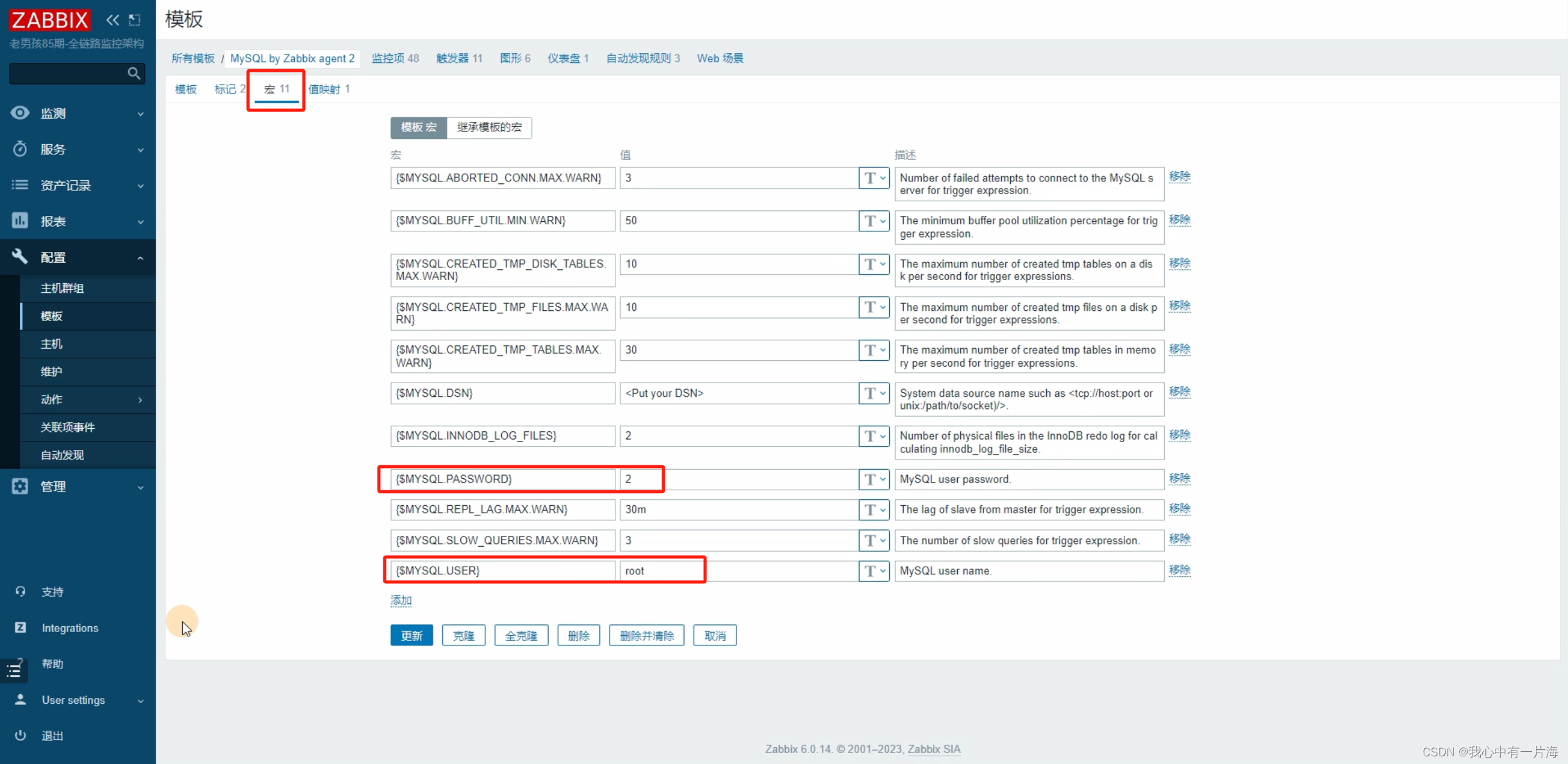Open the 资产记录 inventory list icon

[20, 185]
